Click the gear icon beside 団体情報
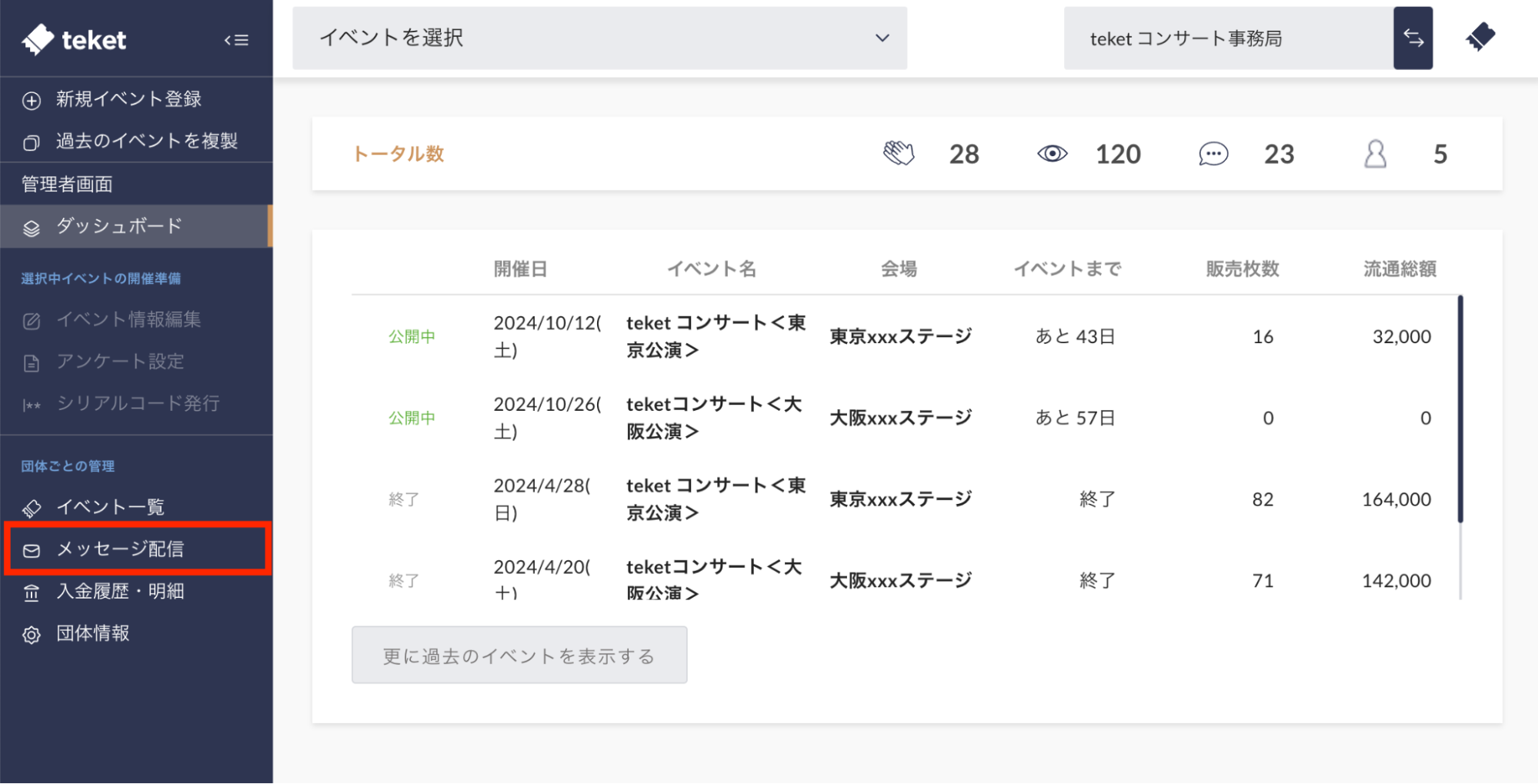This screenshot has width=1538, height=784. pos(32,635)
